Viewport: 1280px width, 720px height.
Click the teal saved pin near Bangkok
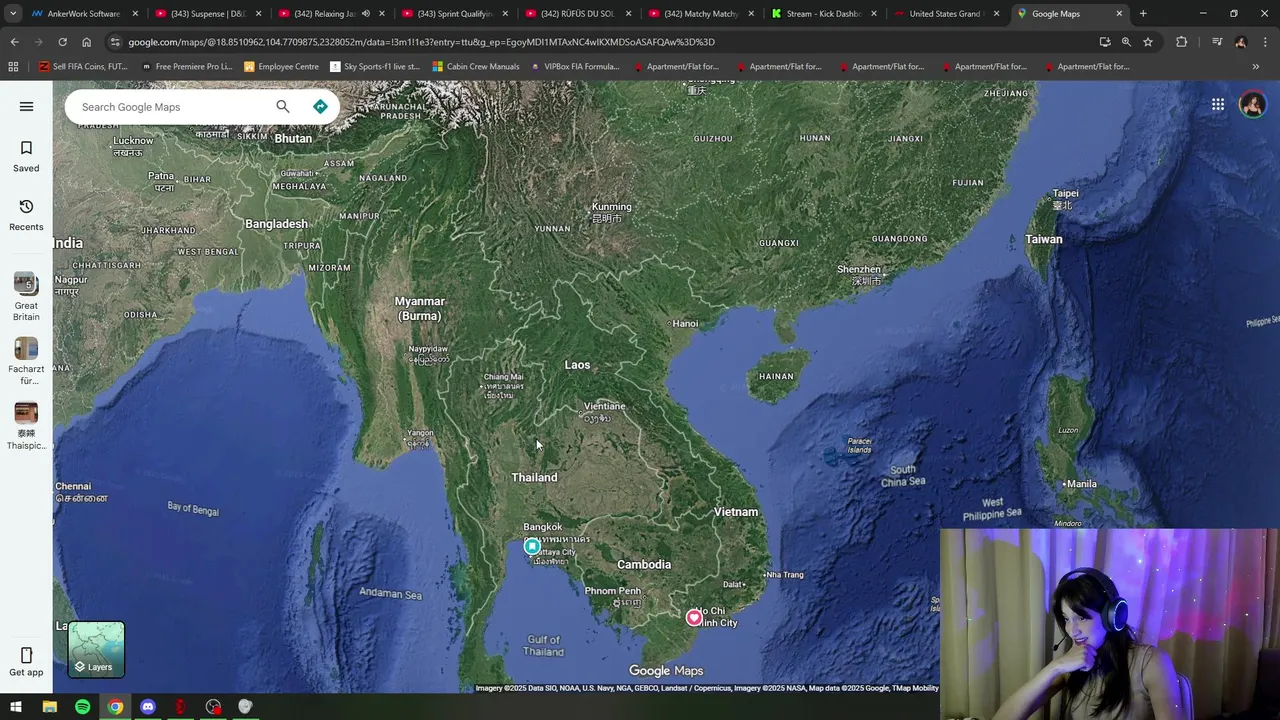pyautogui.click(x=532, y=546)
